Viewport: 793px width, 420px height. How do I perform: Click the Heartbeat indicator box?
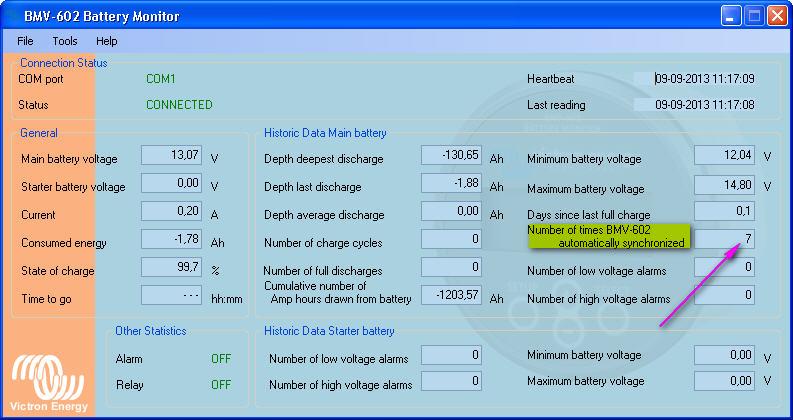coord(641,78)
